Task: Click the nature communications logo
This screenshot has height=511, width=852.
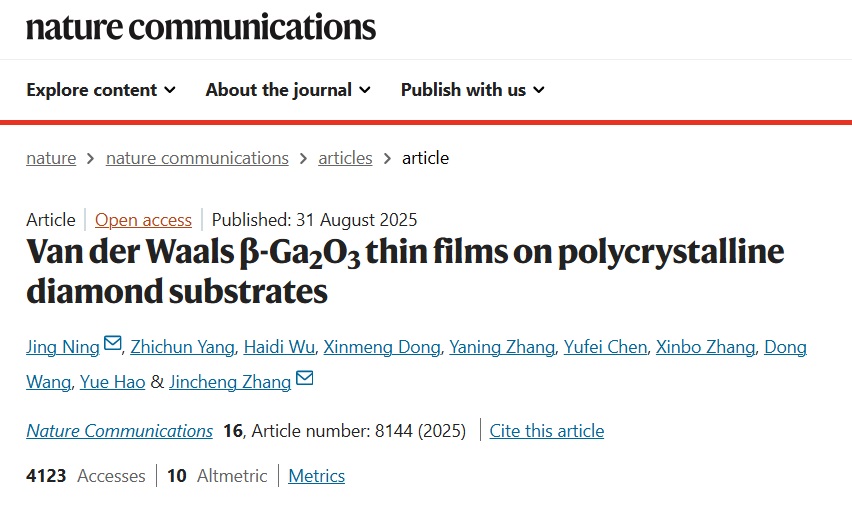Action: tap(201, 27)
